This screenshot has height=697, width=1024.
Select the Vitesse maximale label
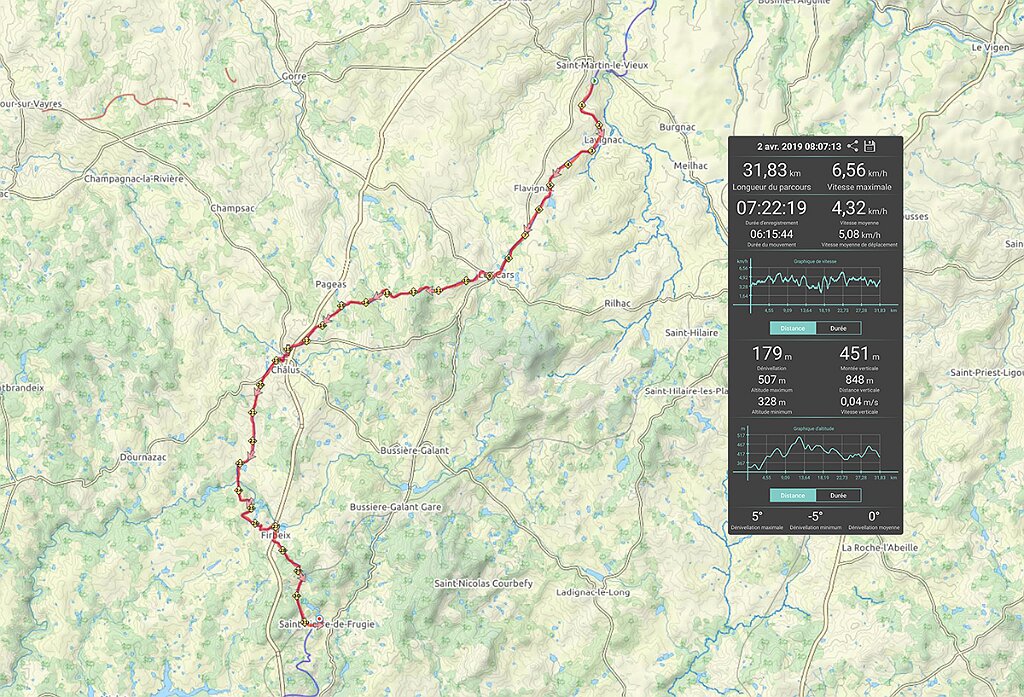coord(859,187)
